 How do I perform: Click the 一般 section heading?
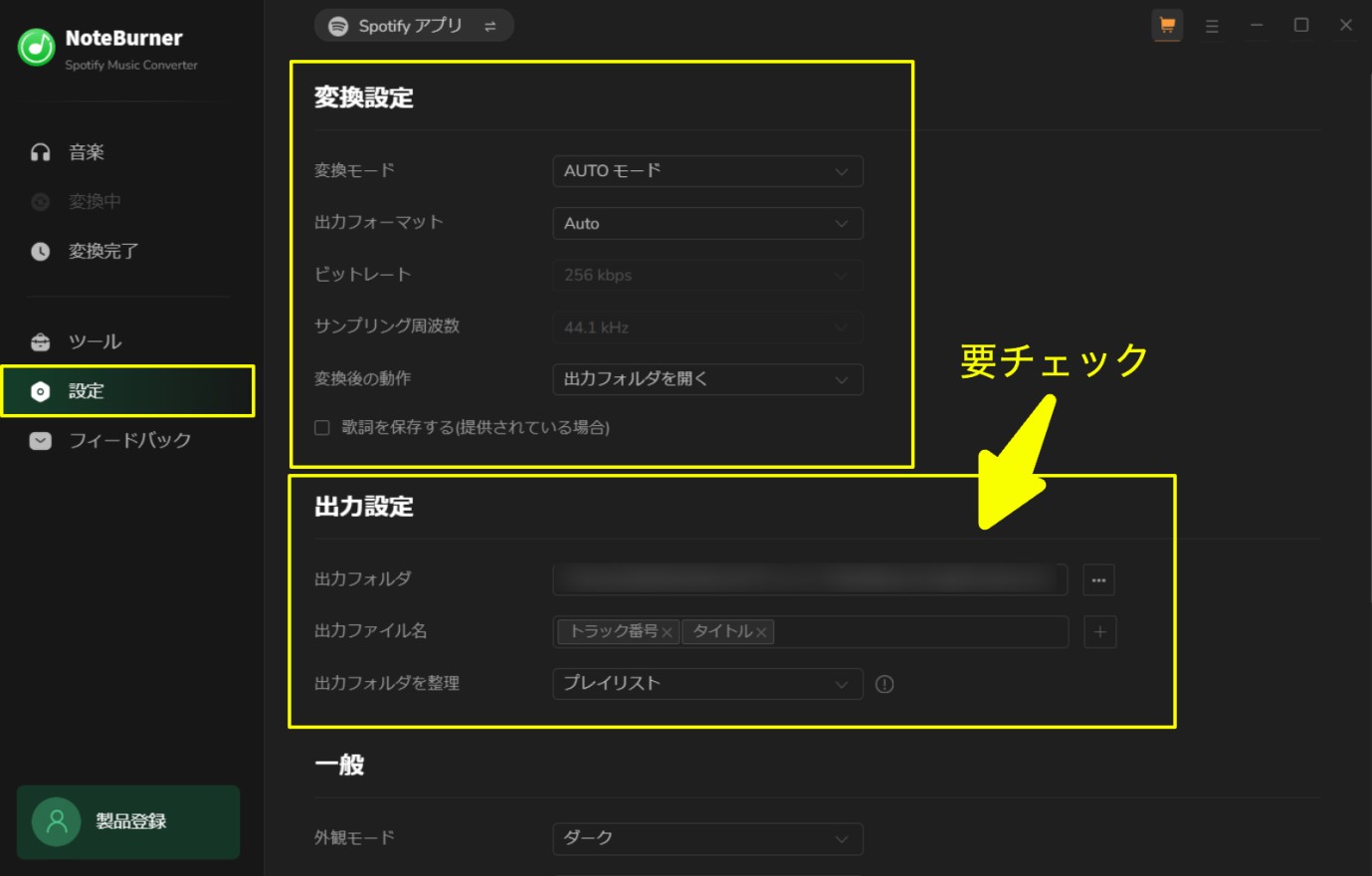[339, 765]
